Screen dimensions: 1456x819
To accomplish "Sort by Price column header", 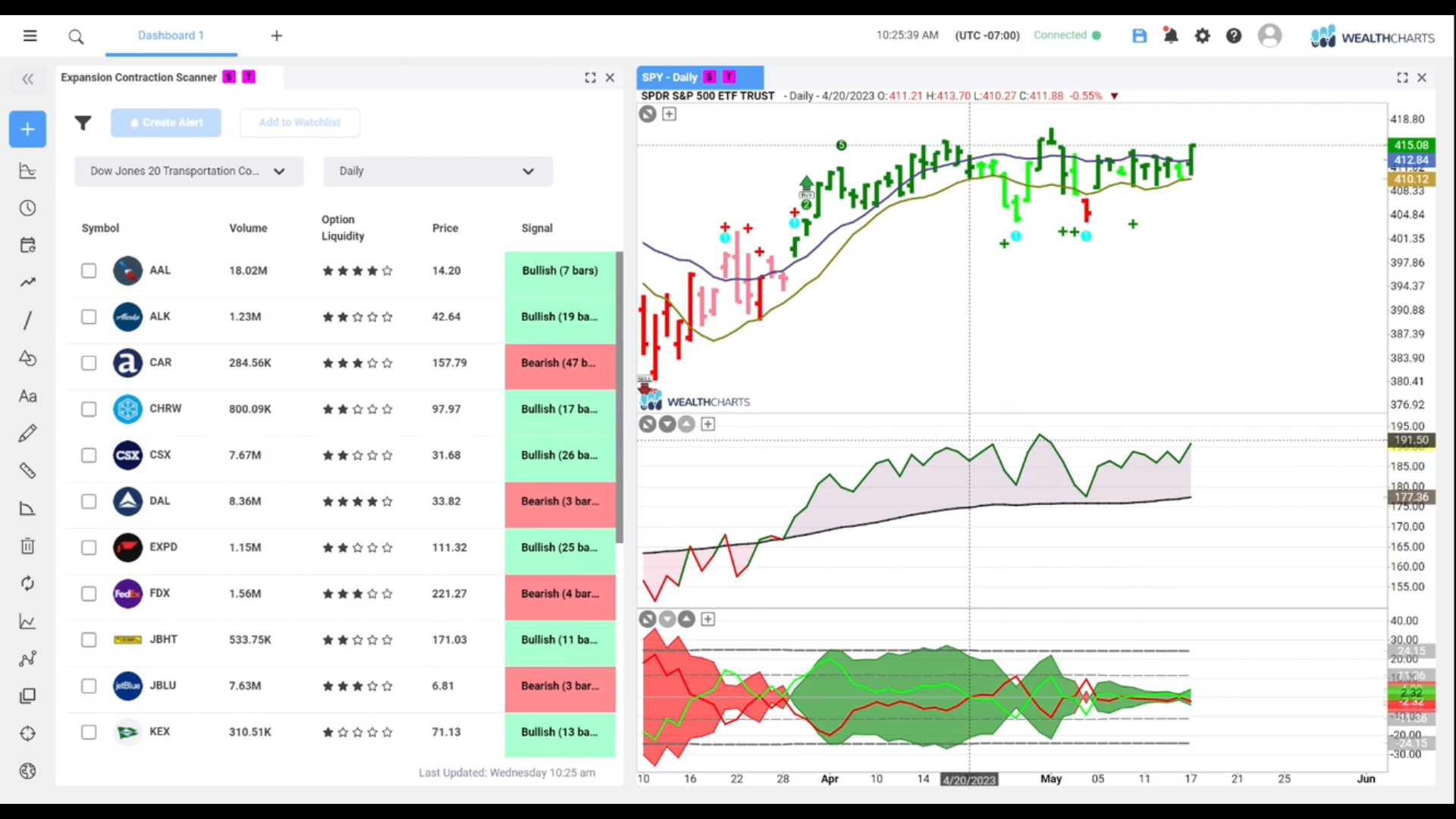I will [x=445, y=228].
